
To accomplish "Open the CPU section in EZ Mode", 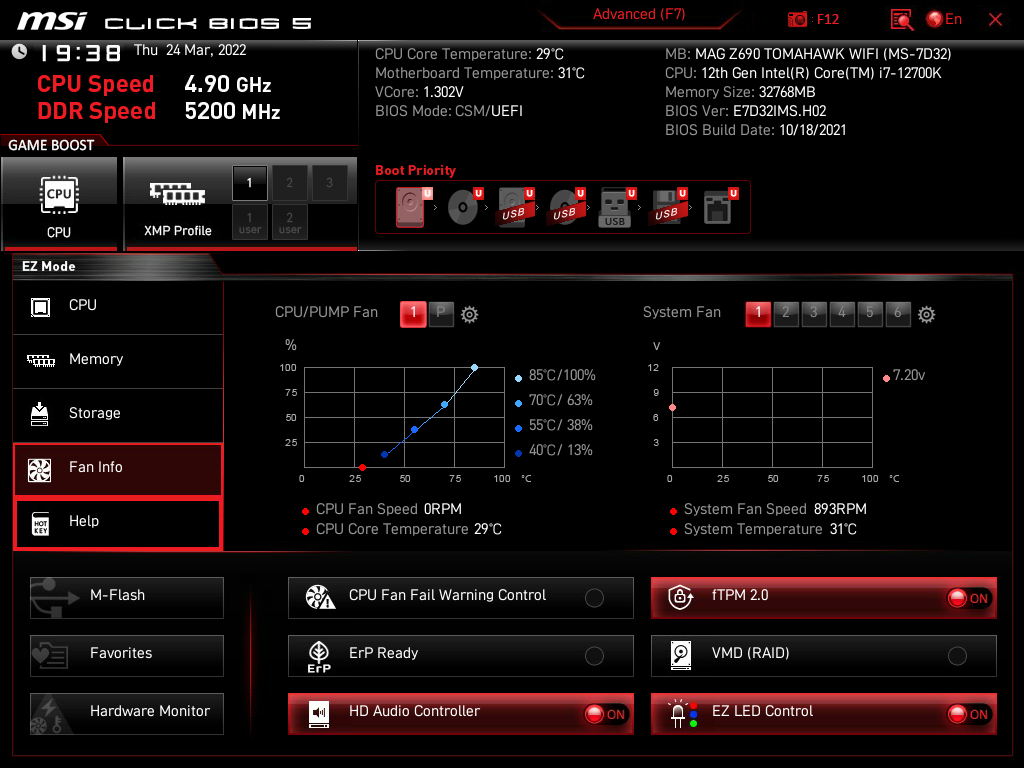I will tap(118, 306).
